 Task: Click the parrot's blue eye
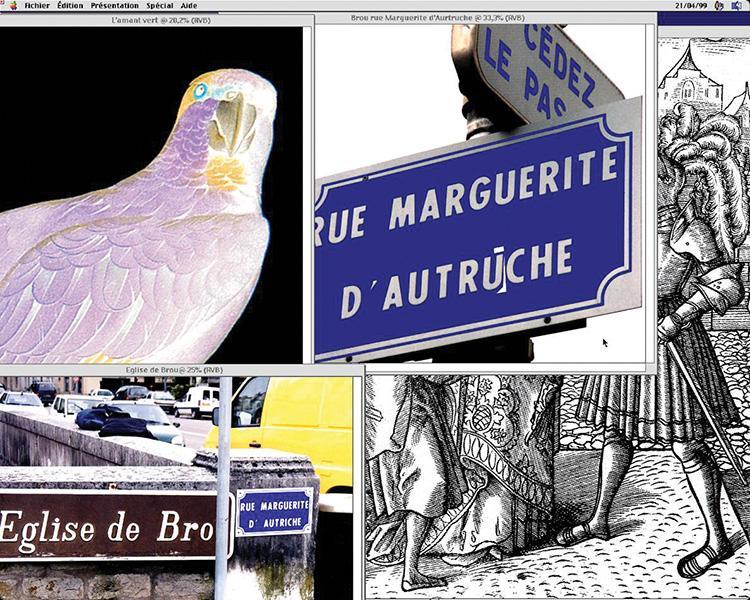200,91
